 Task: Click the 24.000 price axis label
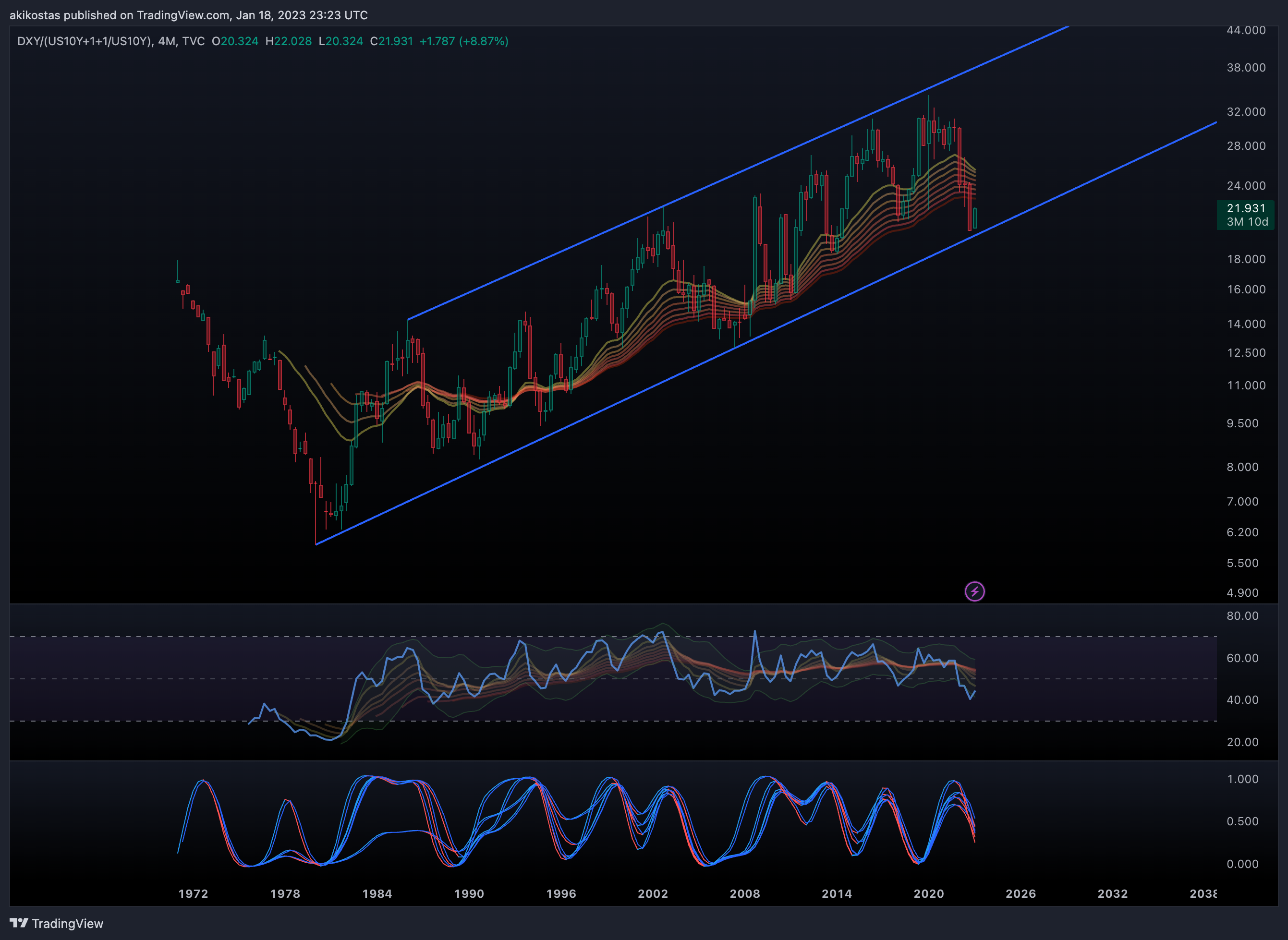point(1246,185)
